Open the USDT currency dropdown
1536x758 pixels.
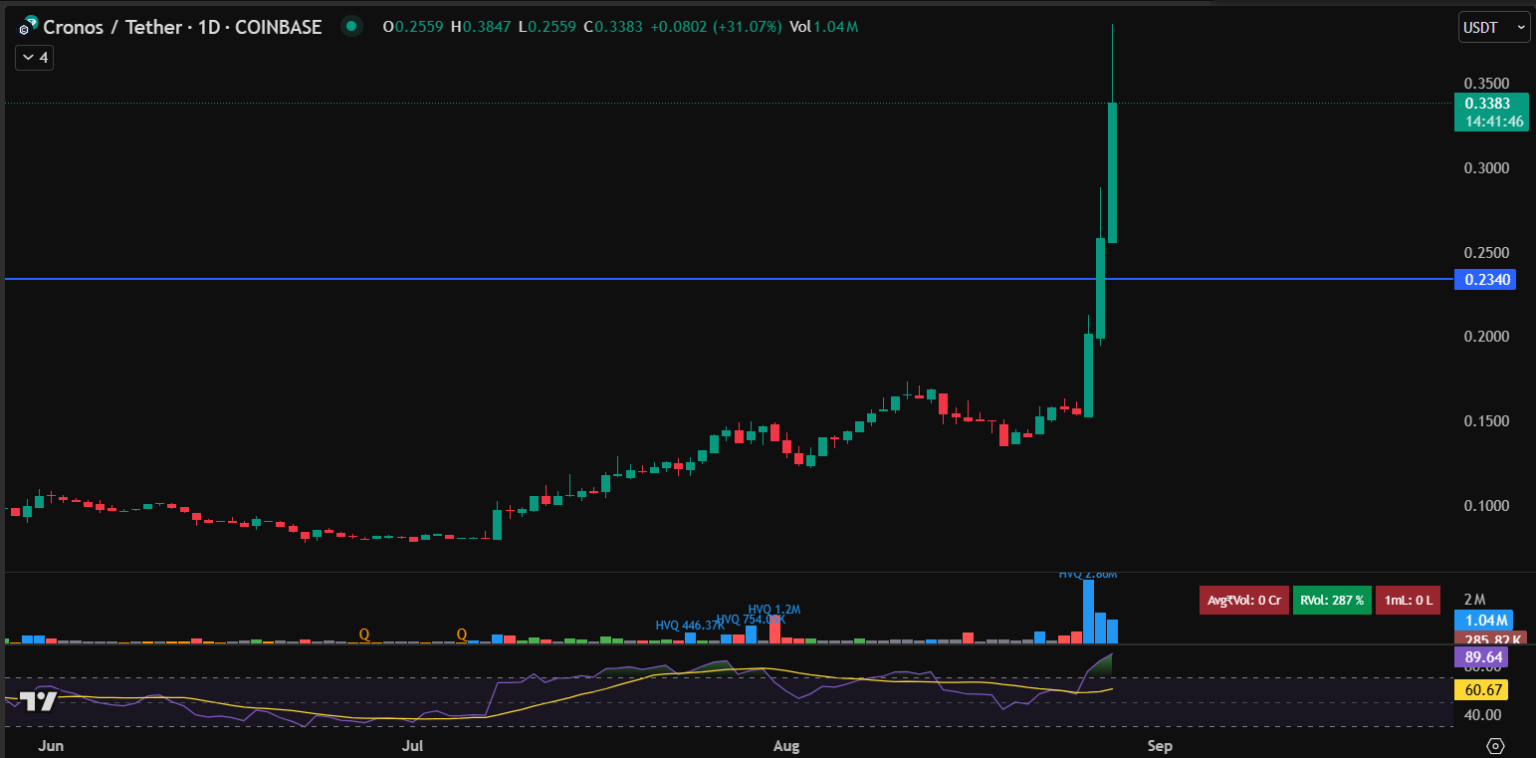point(1493,28)
